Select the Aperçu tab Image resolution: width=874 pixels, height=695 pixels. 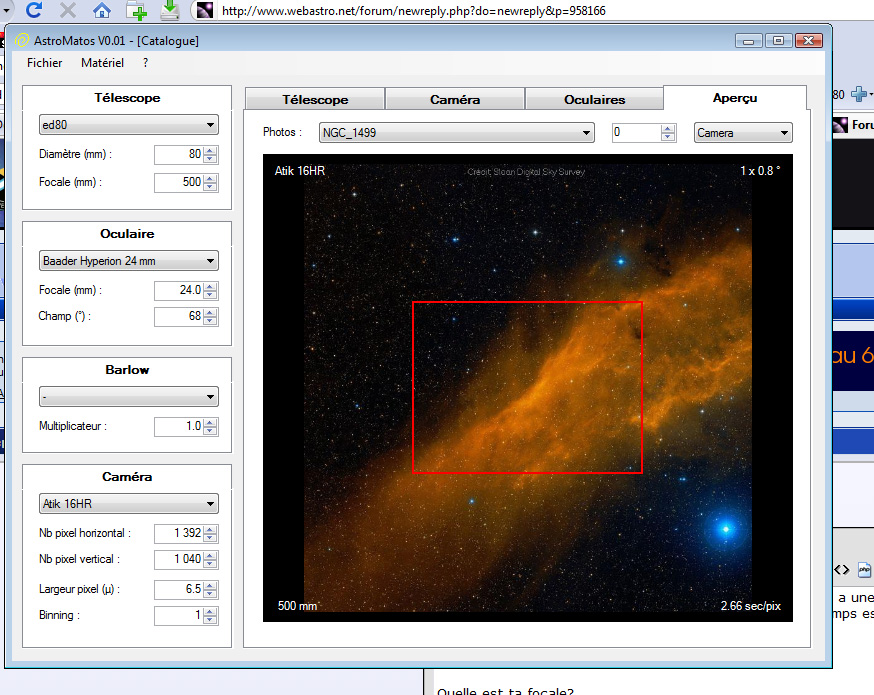735,98
